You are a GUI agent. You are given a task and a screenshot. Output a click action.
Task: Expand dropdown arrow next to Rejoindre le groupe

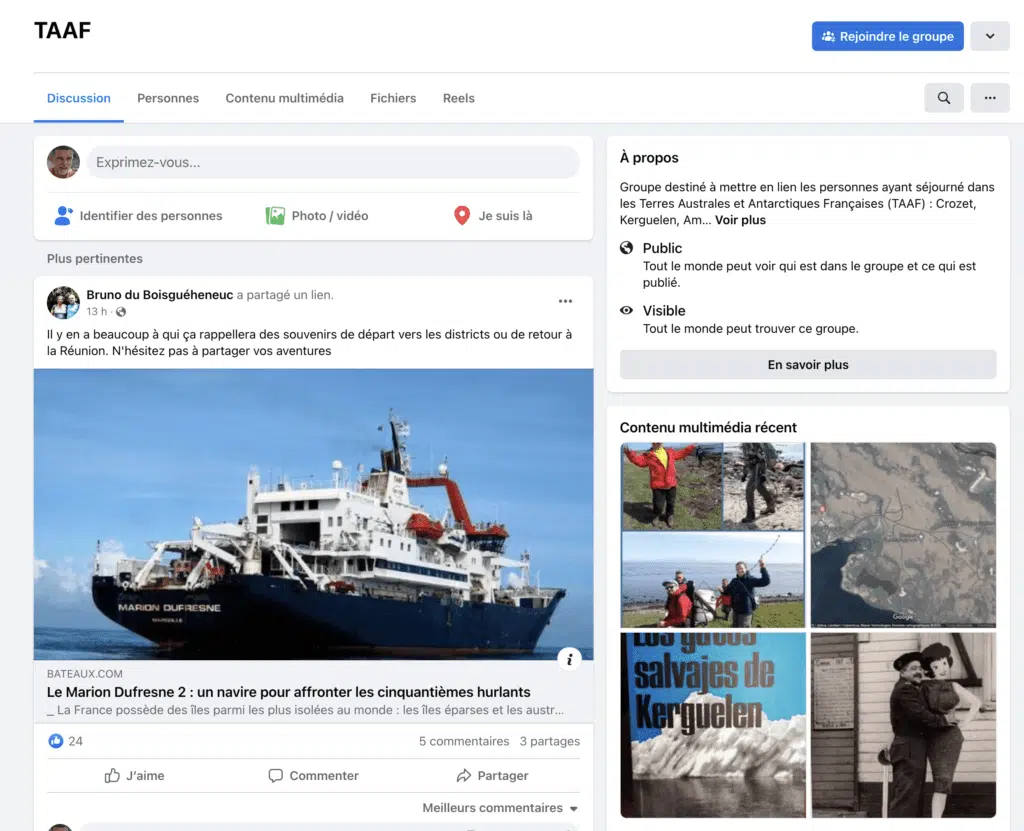(990, 37)
